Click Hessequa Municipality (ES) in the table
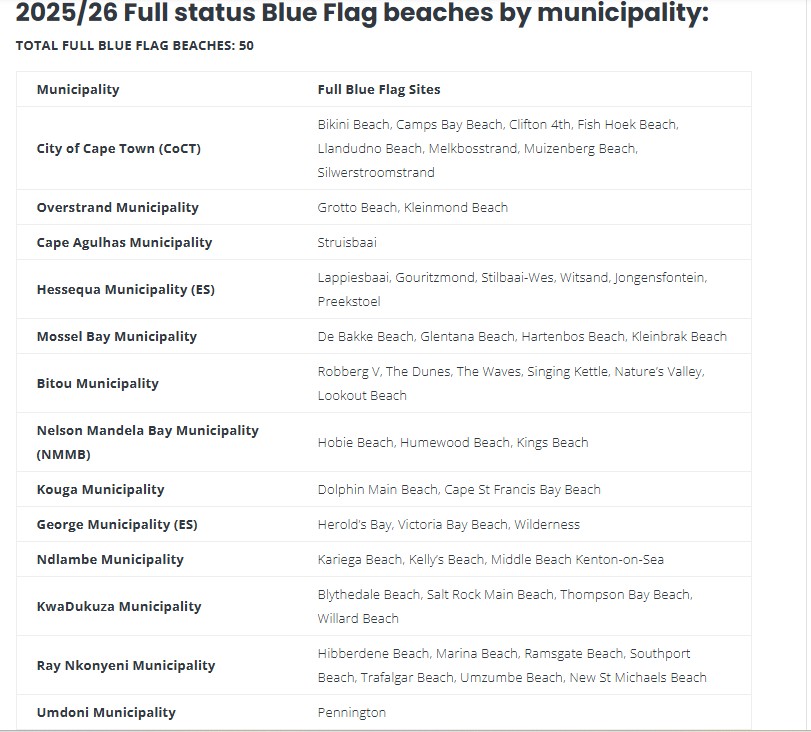Viewport: 811px width, 732px height. (126, 290)
